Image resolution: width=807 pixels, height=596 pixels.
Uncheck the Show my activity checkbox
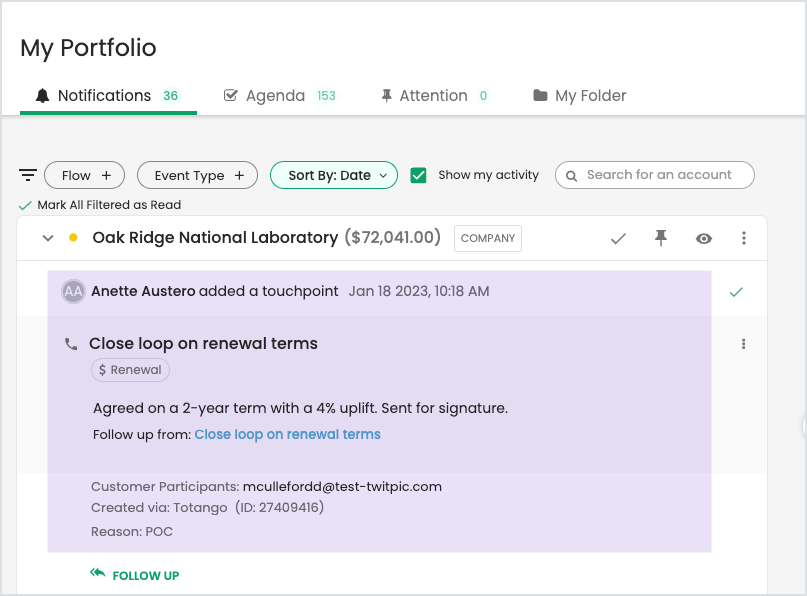418,175
